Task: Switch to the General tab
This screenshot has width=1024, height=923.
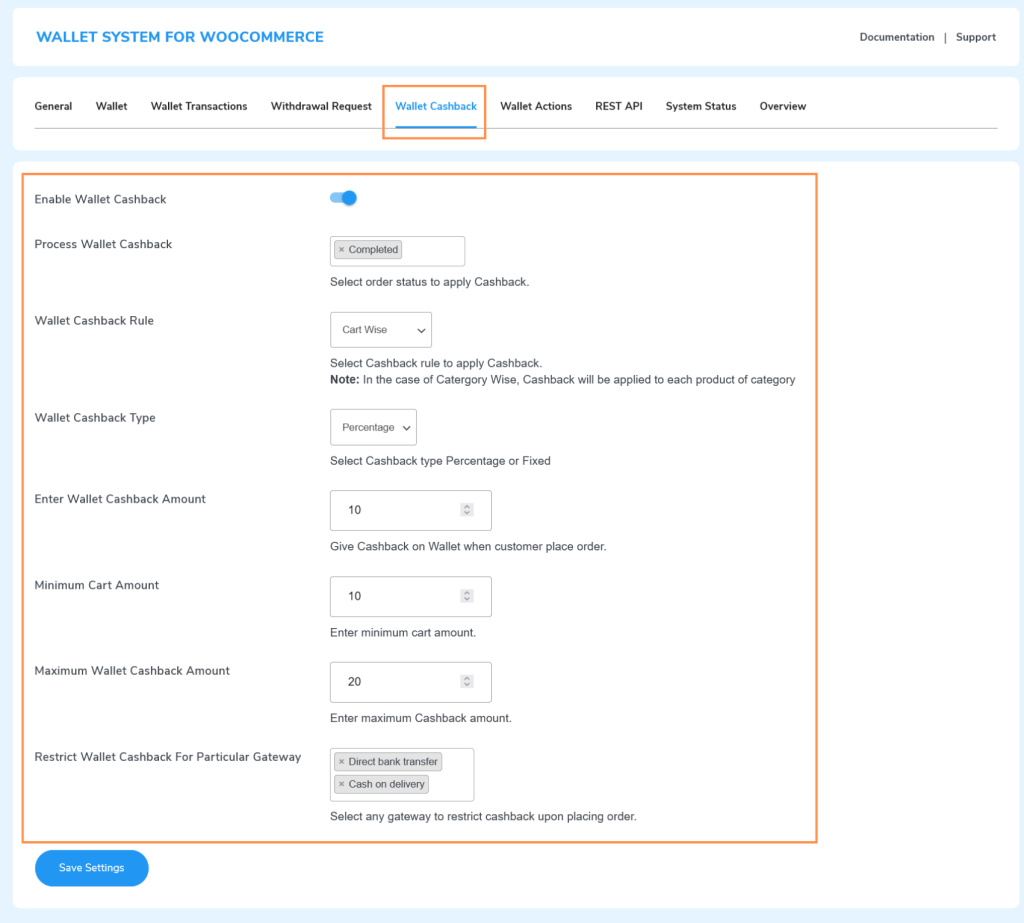Action: point(53,106)
